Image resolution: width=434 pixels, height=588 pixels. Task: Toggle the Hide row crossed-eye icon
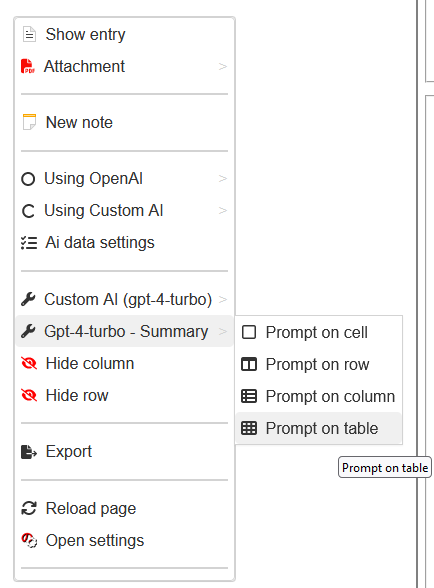(x=29, y=395)
